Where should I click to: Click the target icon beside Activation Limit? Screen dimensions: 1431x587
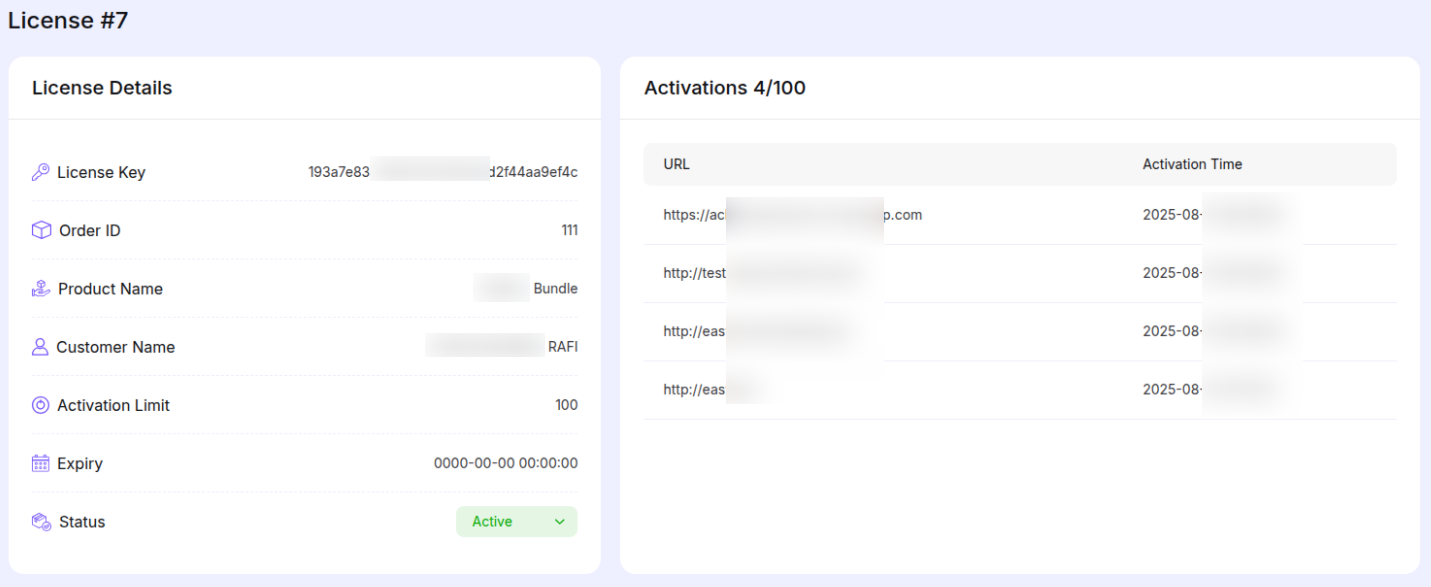point(39,405)
